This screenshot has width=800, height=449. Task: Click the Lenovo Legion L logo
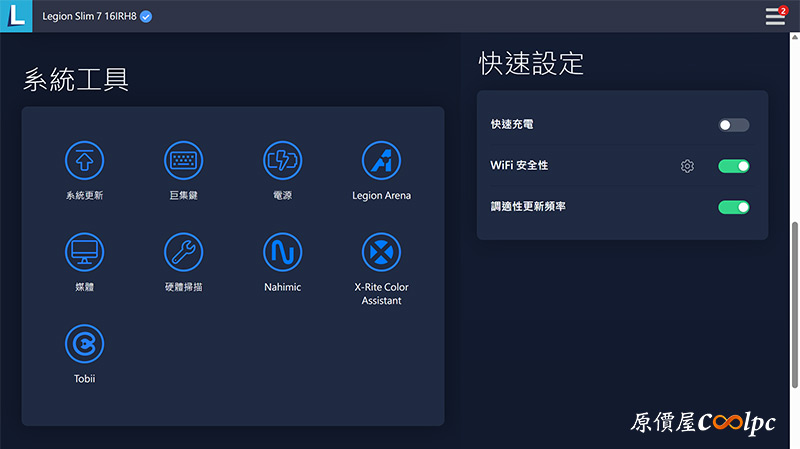[x=16, y=16]
